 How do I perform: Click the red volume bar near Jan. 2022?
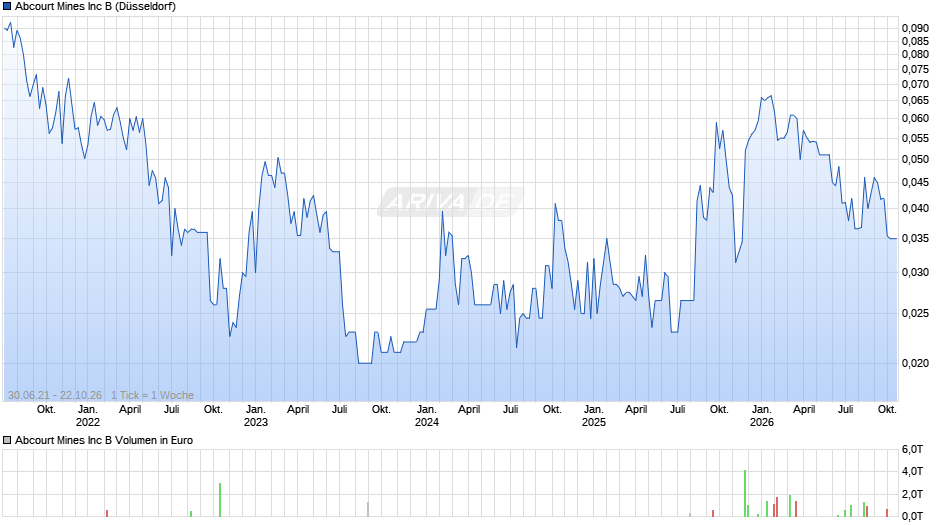[x=107, y=513]
